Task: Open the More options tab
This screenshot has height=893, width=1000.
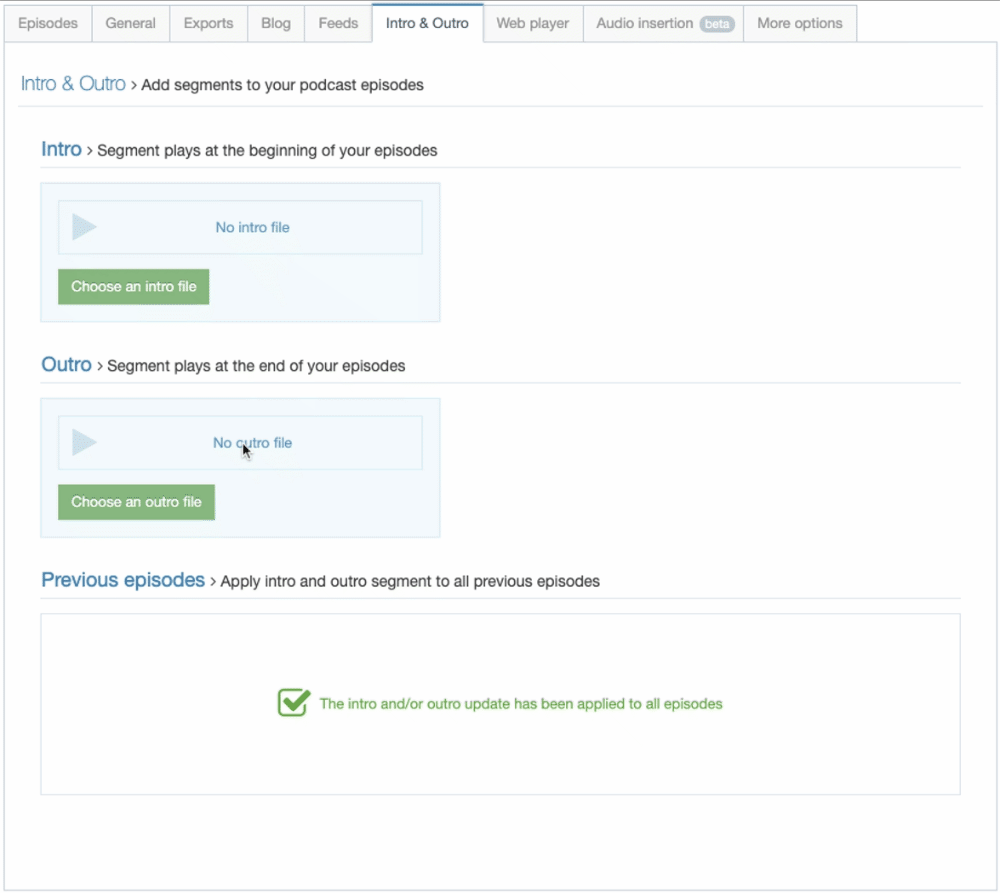Action: (800, 24)
